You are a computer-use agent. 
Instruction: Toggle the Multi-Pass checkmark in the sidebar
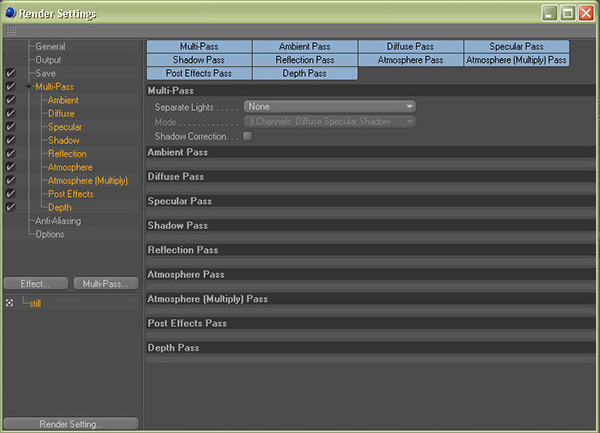(x=10, y=87)
